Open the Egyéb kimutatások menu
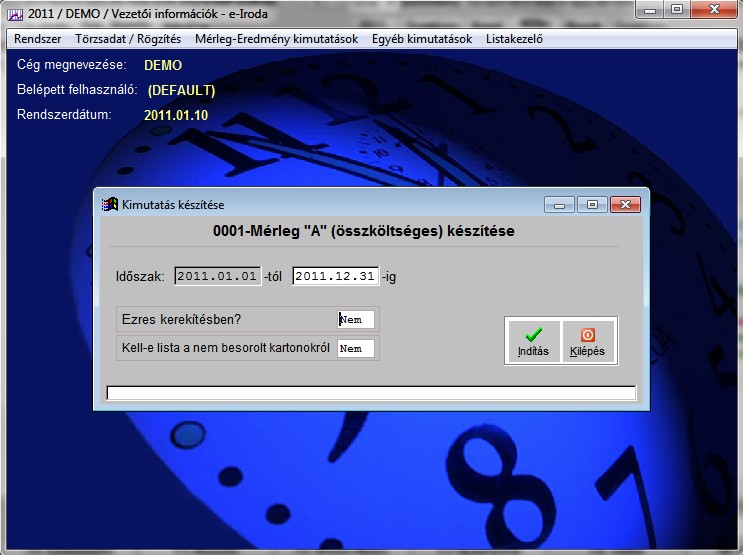This screenshot has height=555, width=743. click(421, 39)
